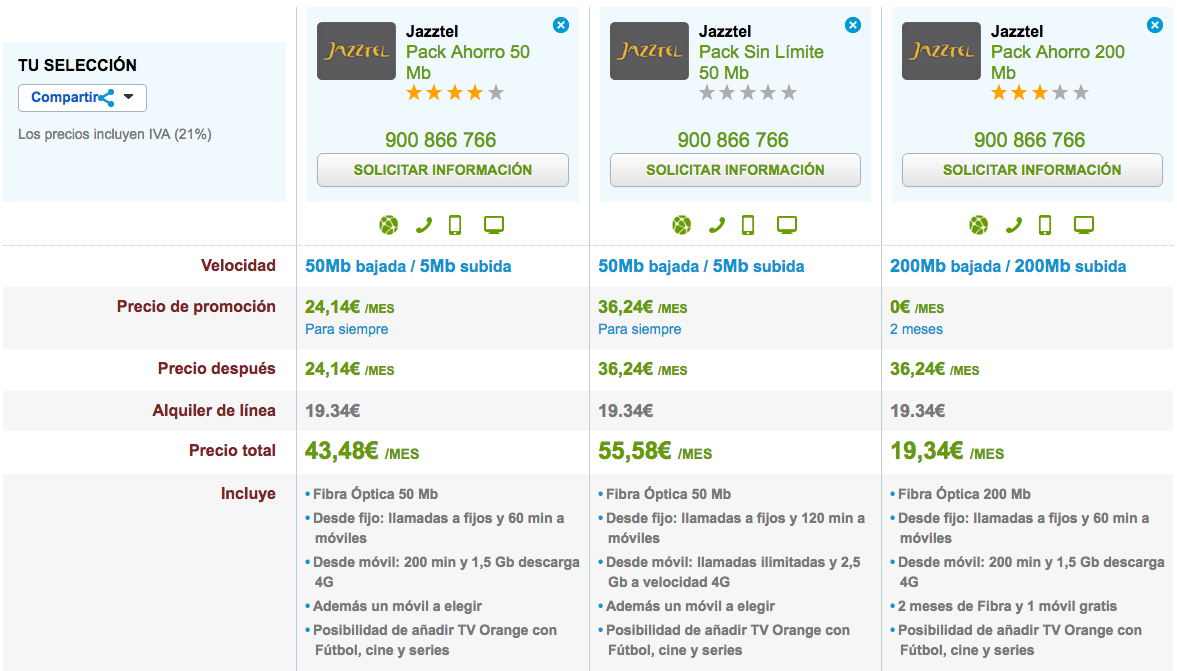Click the TV icon under Pack Sin Límite

click(787, 225)
